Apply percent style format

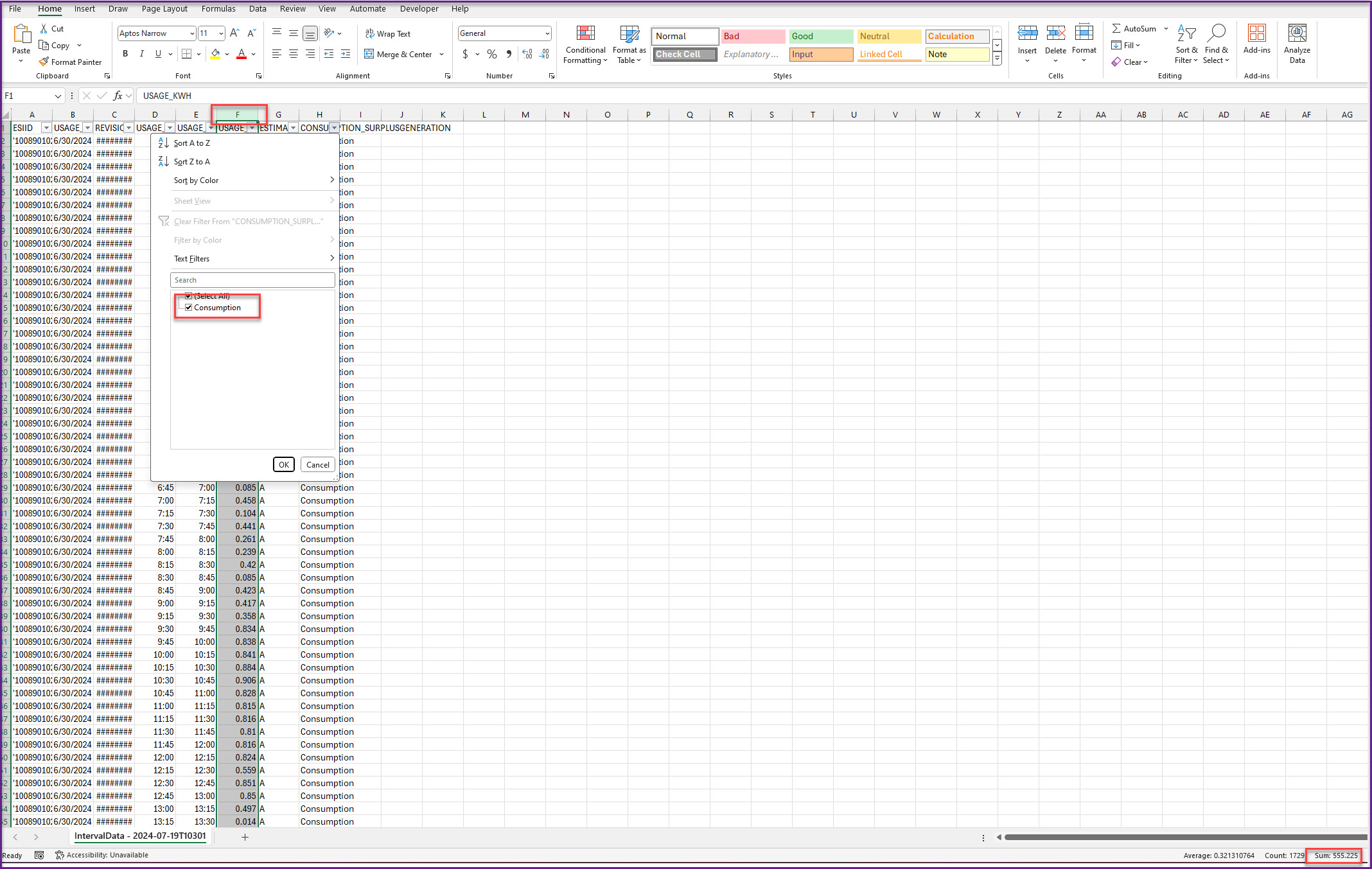coord(491,54)
